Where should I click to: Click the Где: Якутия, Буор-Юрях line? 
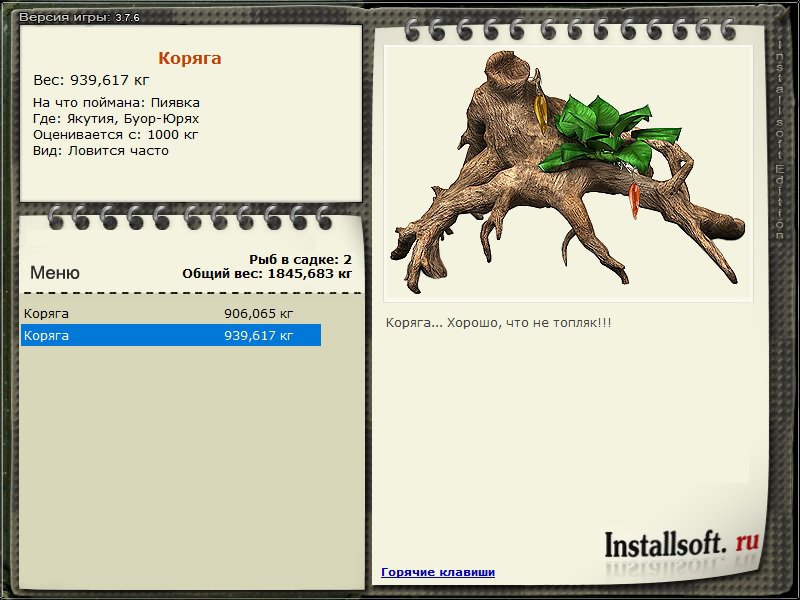116,119
